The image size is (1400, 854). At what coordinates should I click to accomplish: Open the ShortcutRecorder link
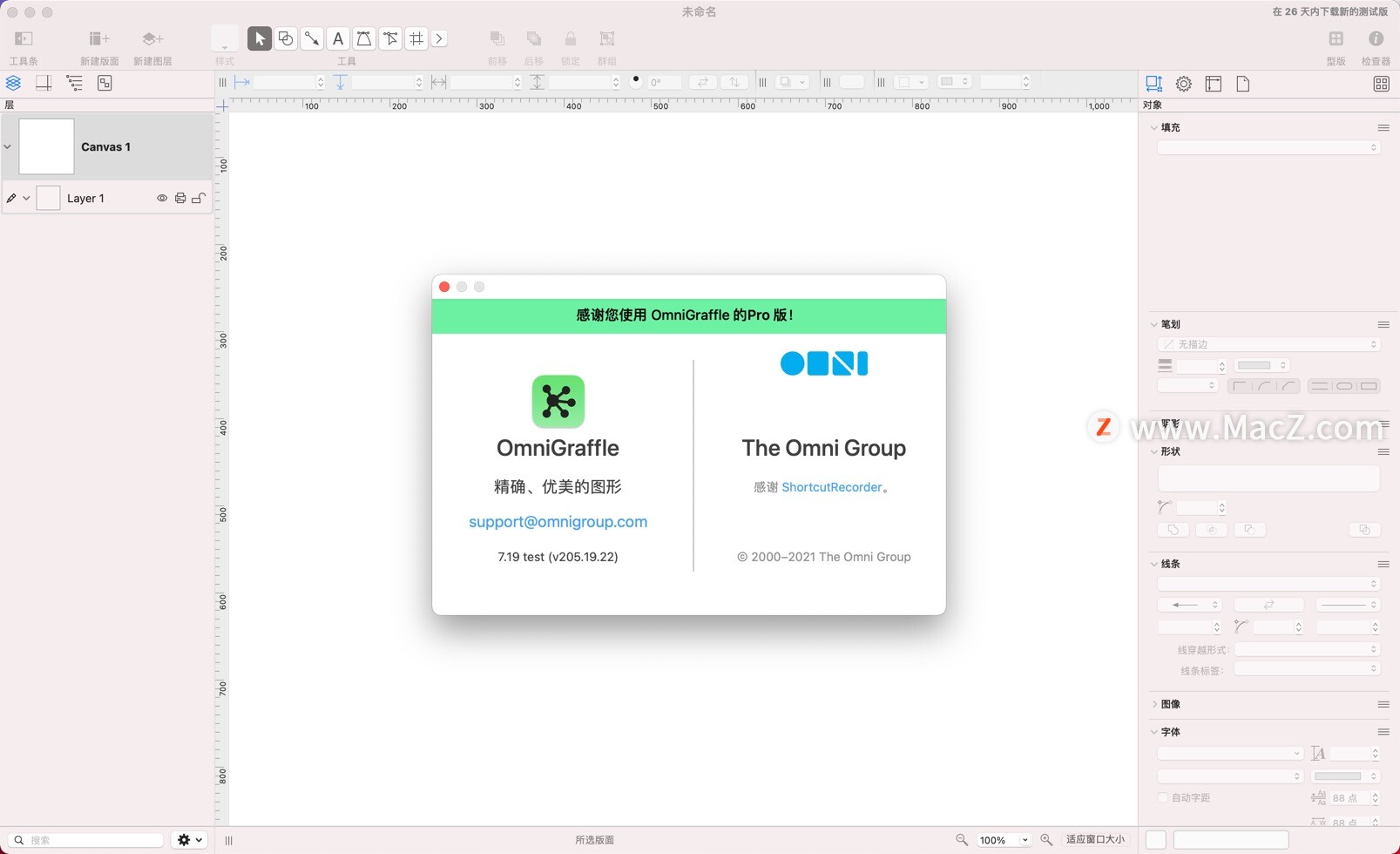pyautogui.click(x=831, y=487)
